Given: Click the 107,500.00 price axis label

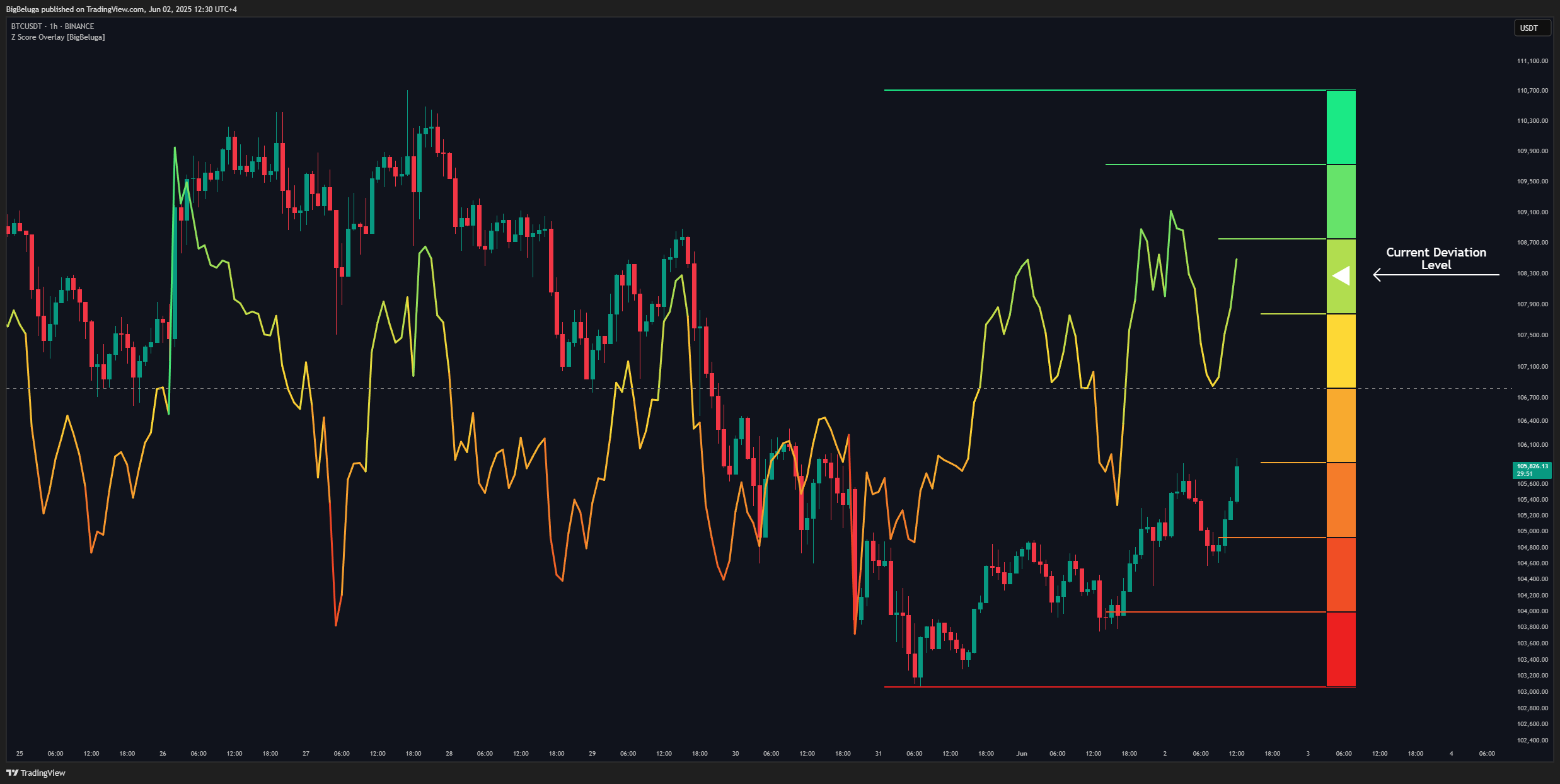Looking at the screenshot, I should pyautogui.click(x=1532, y=335).
